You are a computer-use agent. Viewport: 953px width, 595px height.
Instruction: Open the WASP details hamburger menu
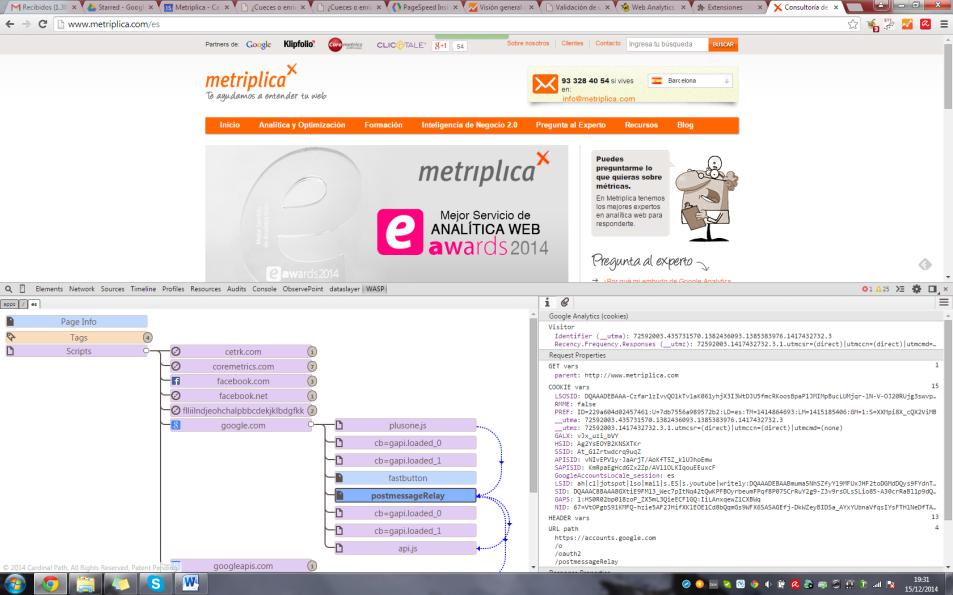tap(944, 302)
